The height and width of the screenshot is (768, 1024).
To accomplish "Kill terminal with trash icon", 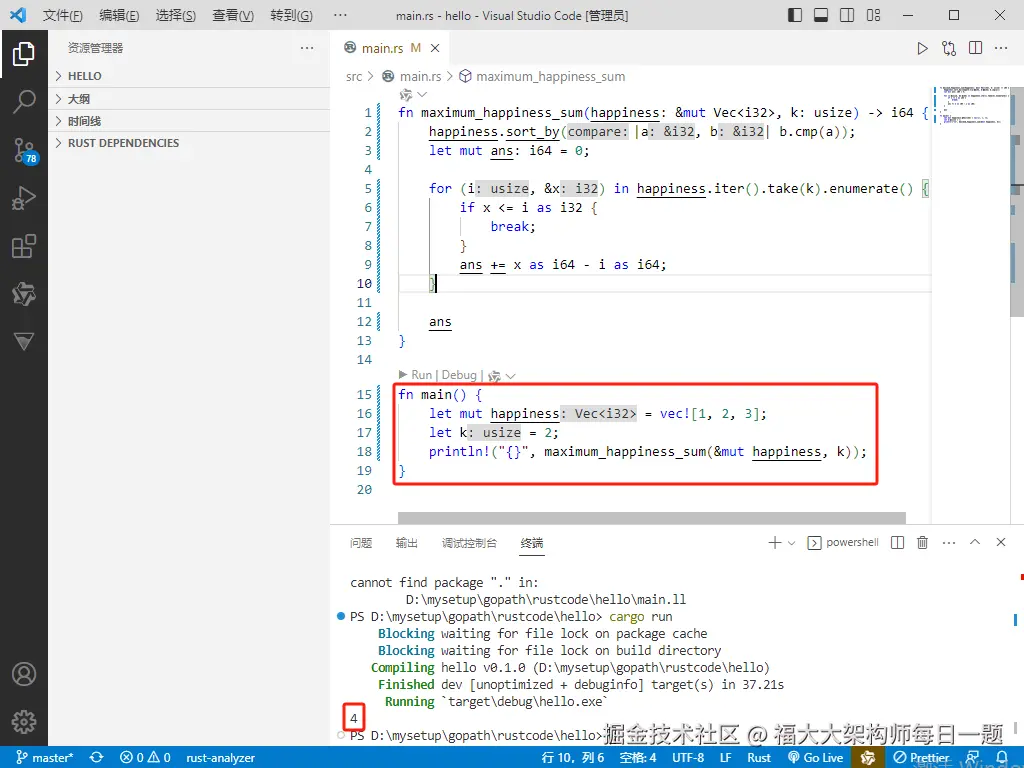I will click(922, 543).
